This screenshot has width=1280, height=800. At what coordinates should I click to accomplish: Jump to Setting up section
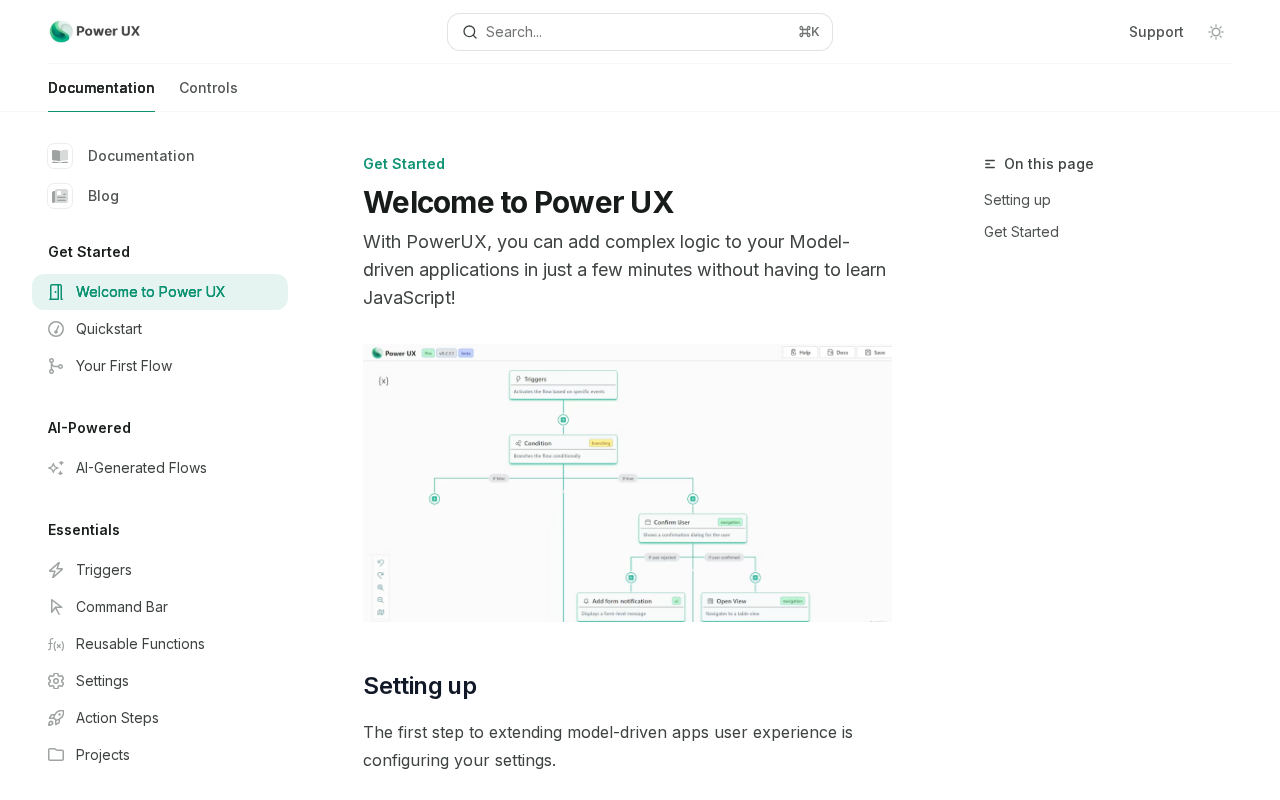[1017, 200]
